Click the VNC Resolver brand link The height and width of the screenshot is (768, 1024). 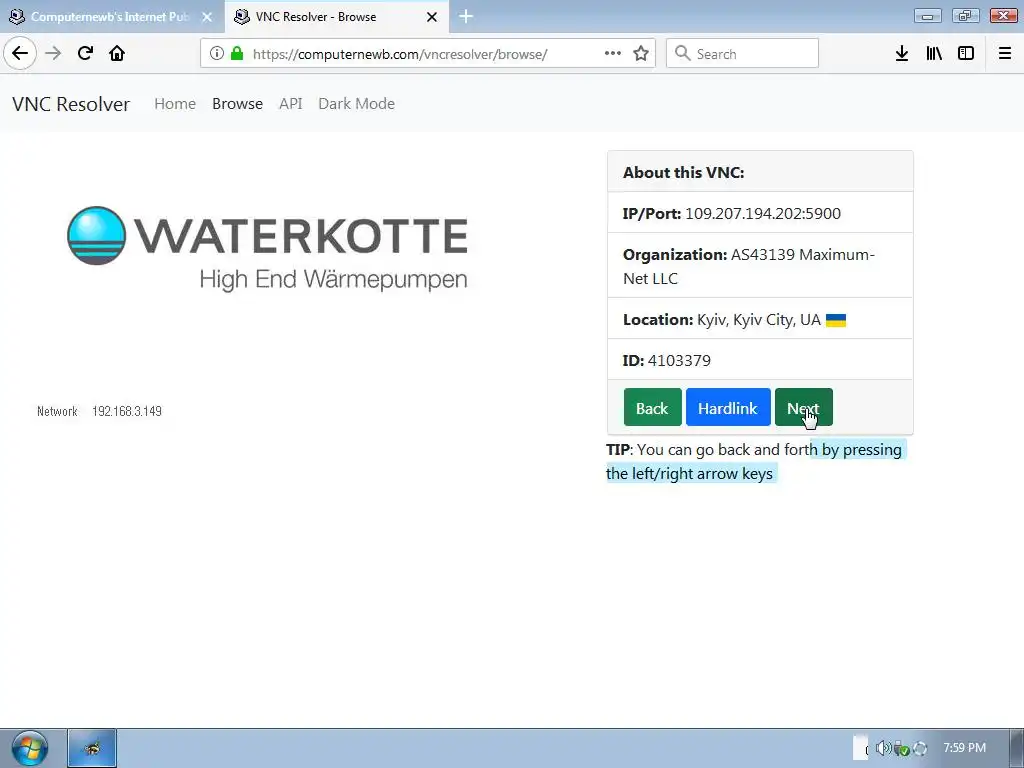tap(71, 104)
